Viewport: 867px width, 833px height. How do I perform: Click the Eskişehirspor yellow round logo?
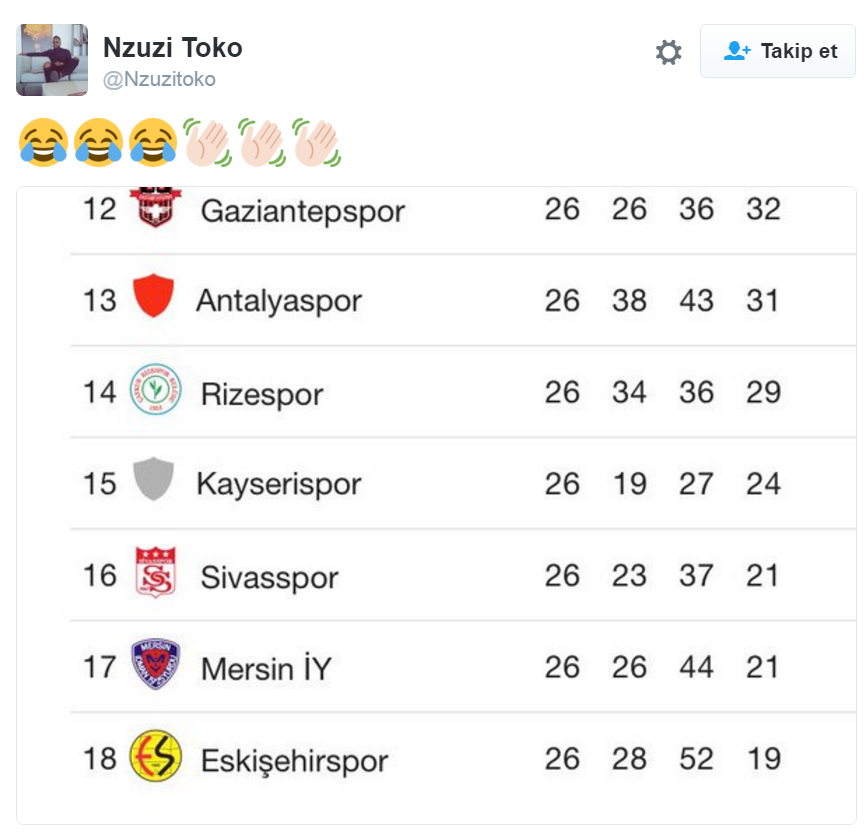tap(155, 756)
